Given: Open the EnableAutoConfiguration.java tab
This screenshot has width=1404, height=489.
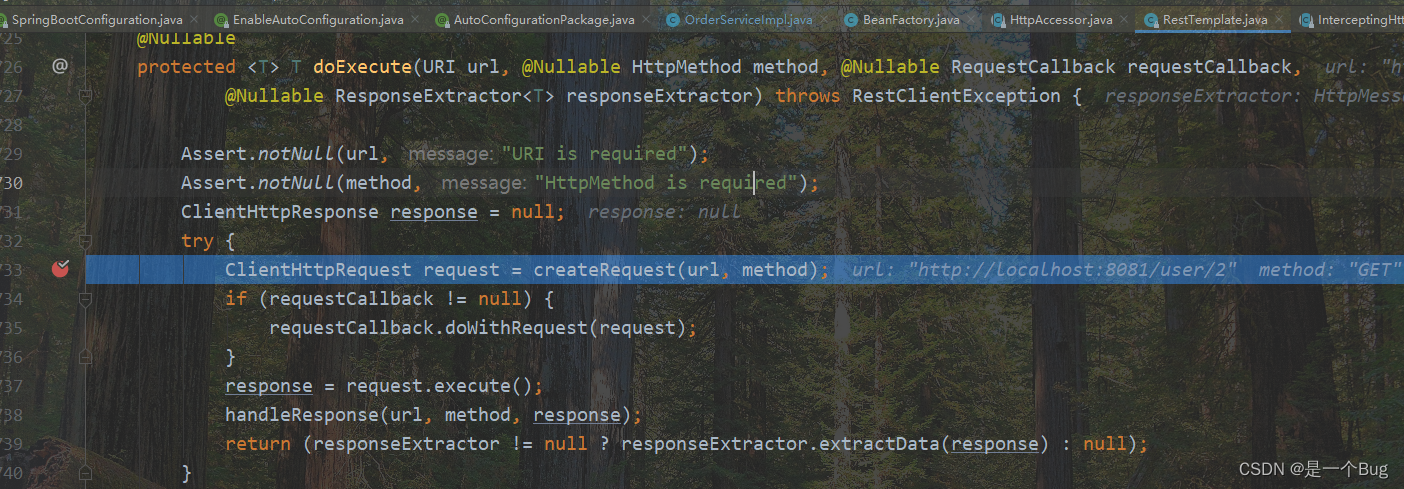Looking at the screenshot, I should coord(318,19).
